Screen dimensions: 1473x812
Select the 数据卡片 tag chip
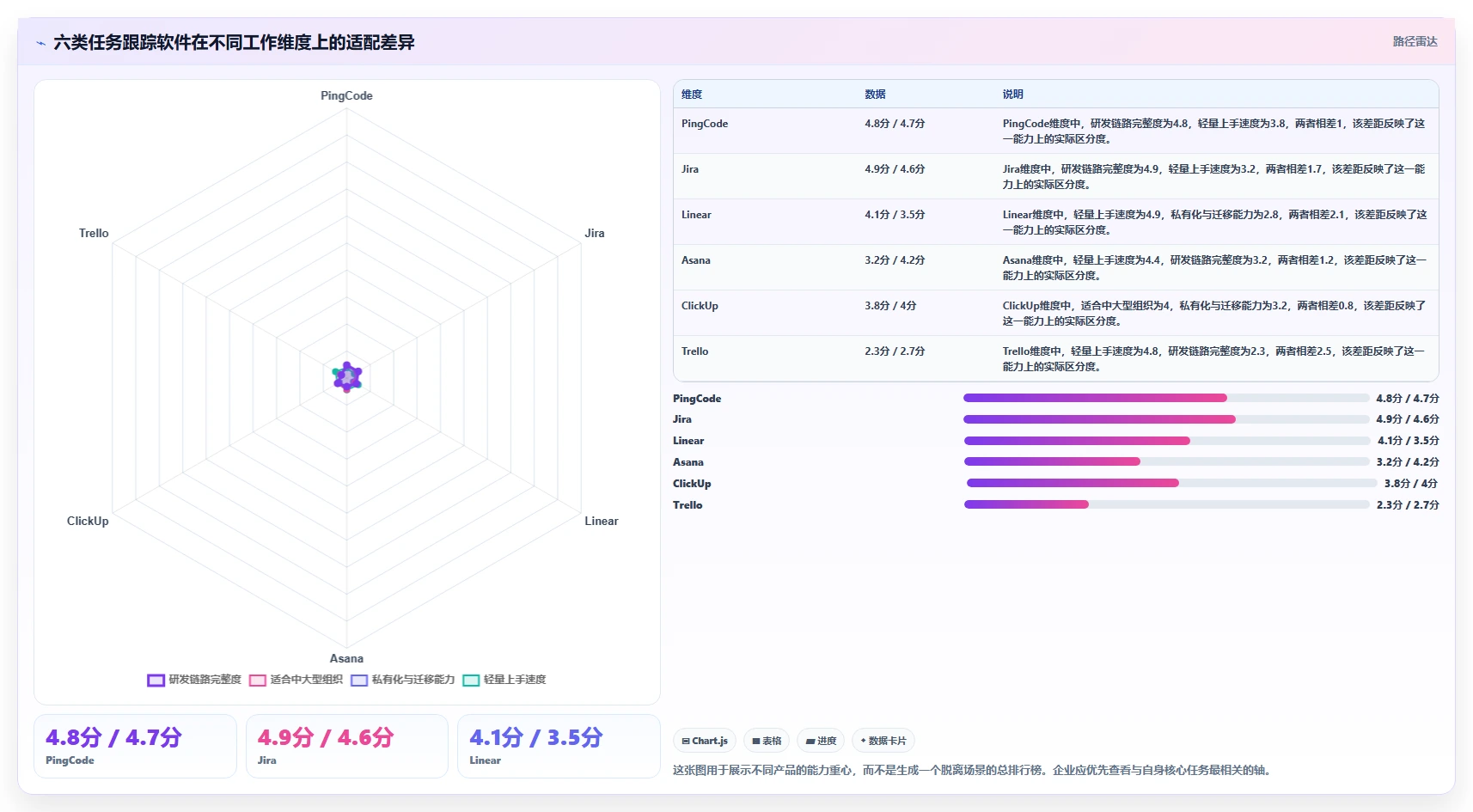click(x=883, y=741)
